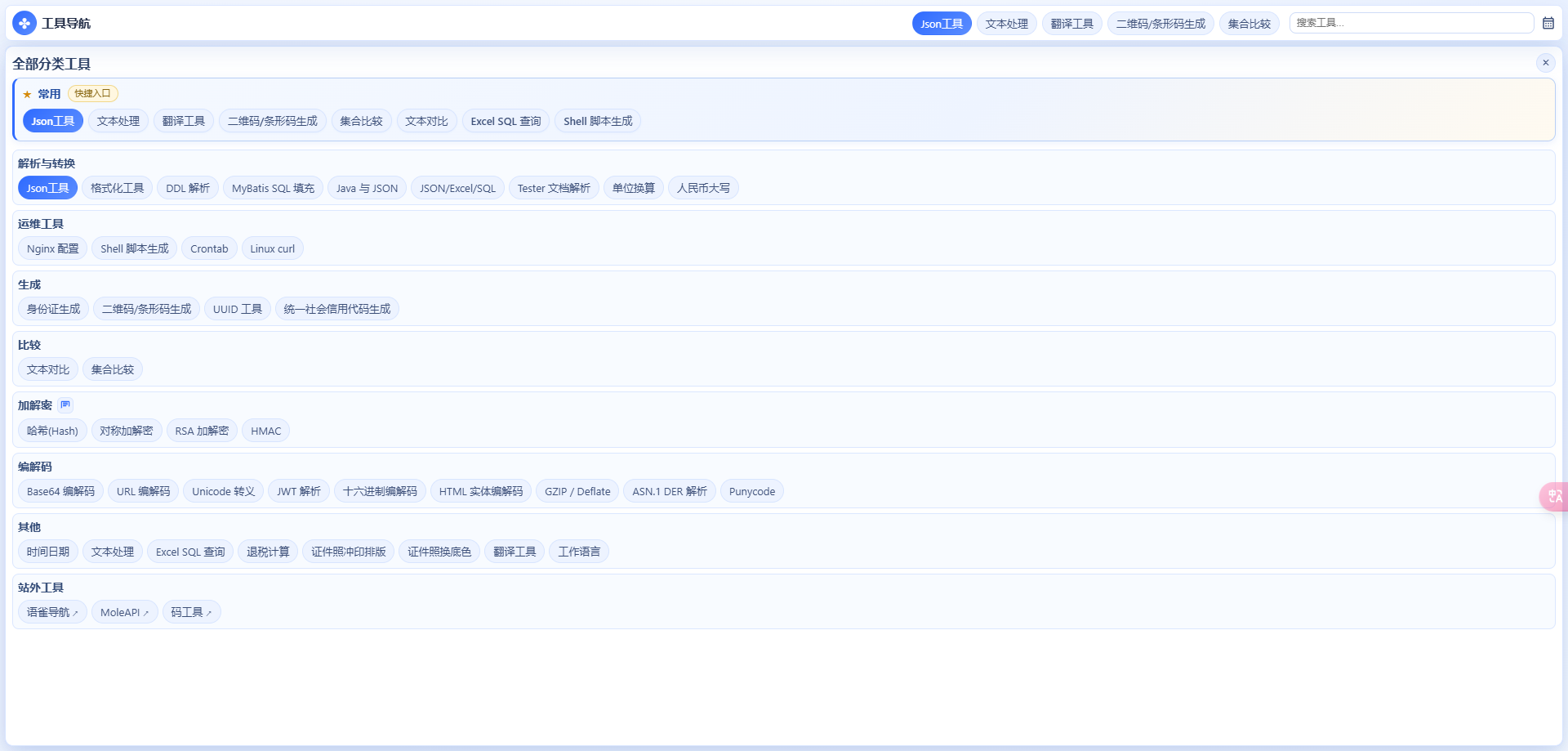The width and height of the screenshot is (1568, 751).
Task: Follow the 码工具 external link
Action: 191,612
